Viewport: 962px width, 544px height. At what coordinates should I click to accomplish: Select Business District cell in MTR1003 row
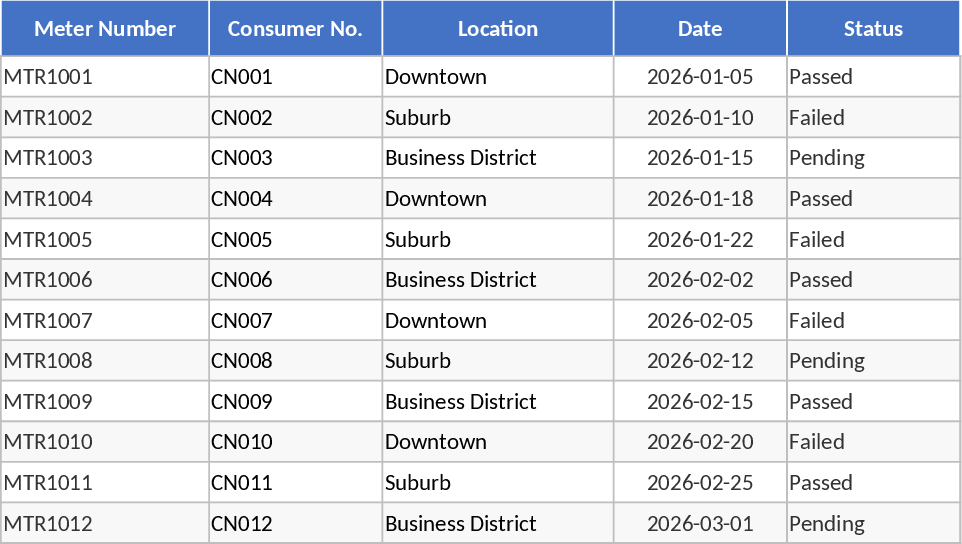point(461,158)
